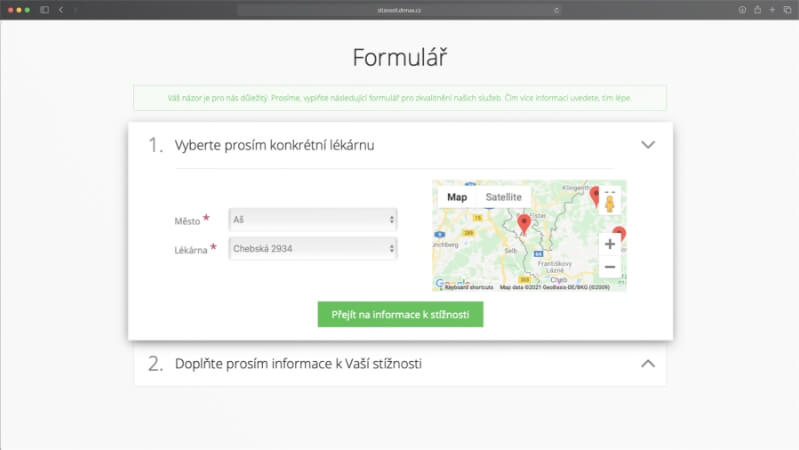This screenshot has height=450, width=799.
Task: Click the browser back arrow
Action: point(61,9)
